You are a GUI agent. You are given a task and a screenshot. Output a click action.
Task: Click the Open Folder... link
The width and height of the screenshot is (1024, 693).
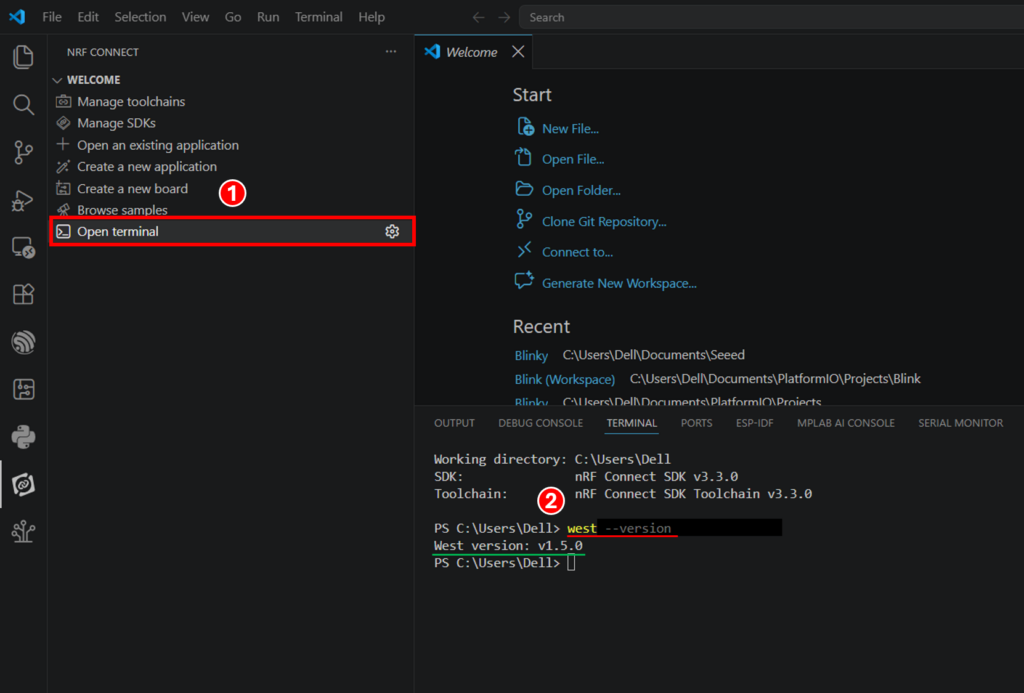pyautogui.click(x=581, y=190)
